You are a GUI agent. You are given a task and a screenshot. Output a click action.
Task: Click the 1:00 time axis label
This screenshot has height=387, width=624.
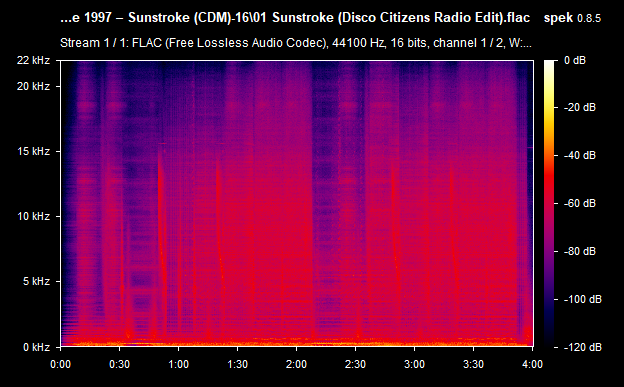178,364
